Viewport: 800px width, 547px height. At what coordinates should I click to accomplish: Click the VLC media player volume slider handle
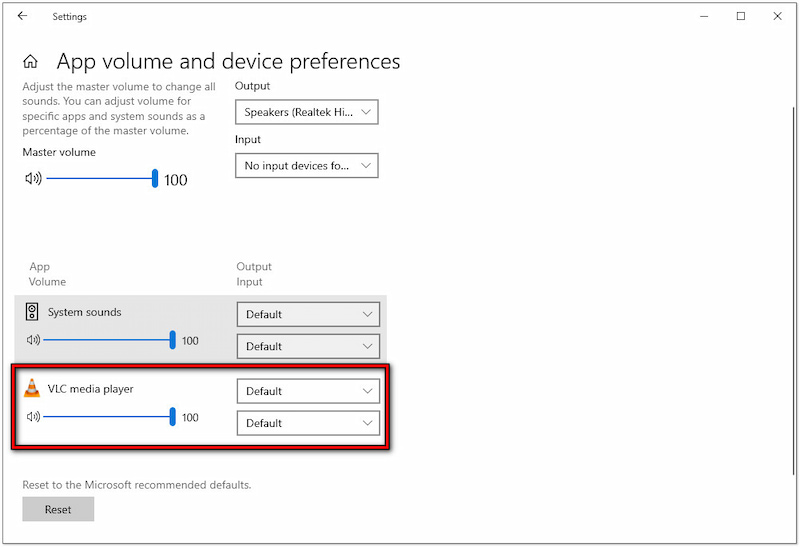pyautogui.click(x=173, y=417)
